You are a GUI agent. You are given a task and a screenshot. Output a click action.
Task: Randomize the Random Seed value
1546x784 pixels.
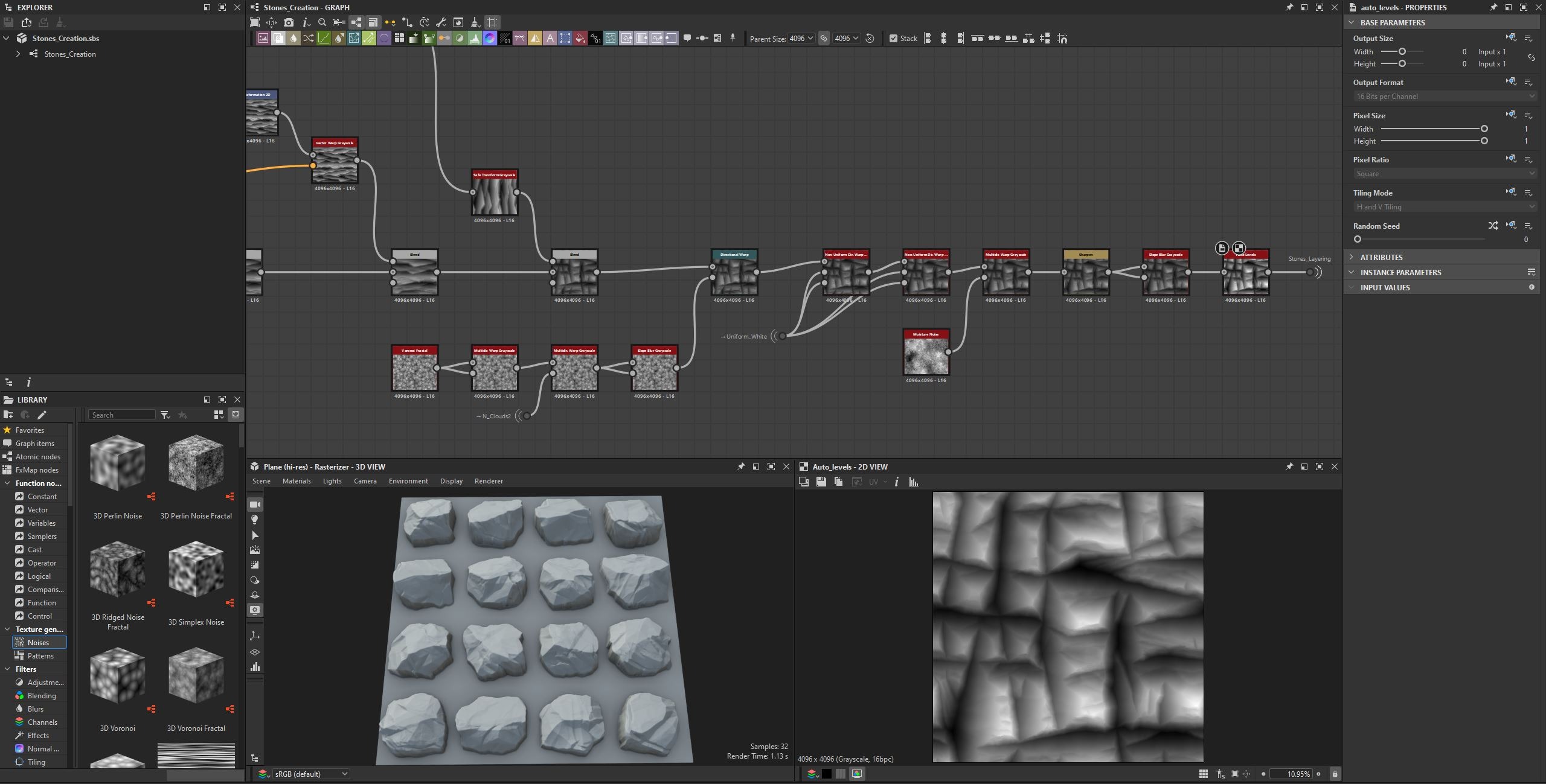1493,226
